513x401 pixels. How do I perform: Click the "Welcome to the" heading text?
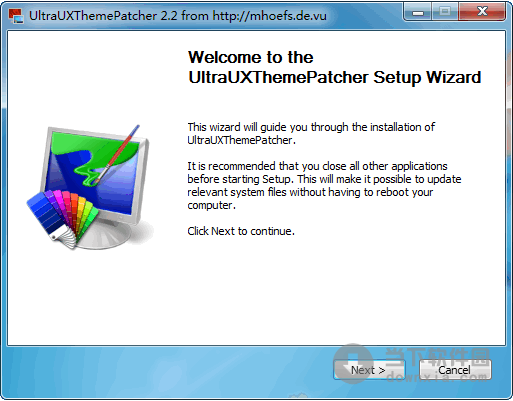(x=251, y=57)
